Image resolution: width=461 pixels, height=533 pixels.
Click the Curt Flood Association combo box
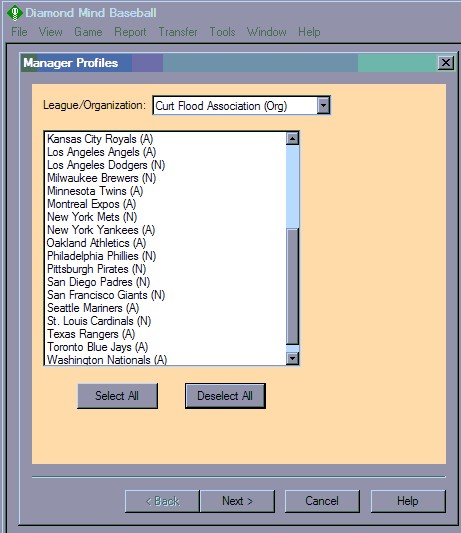[x=241, y=105]
